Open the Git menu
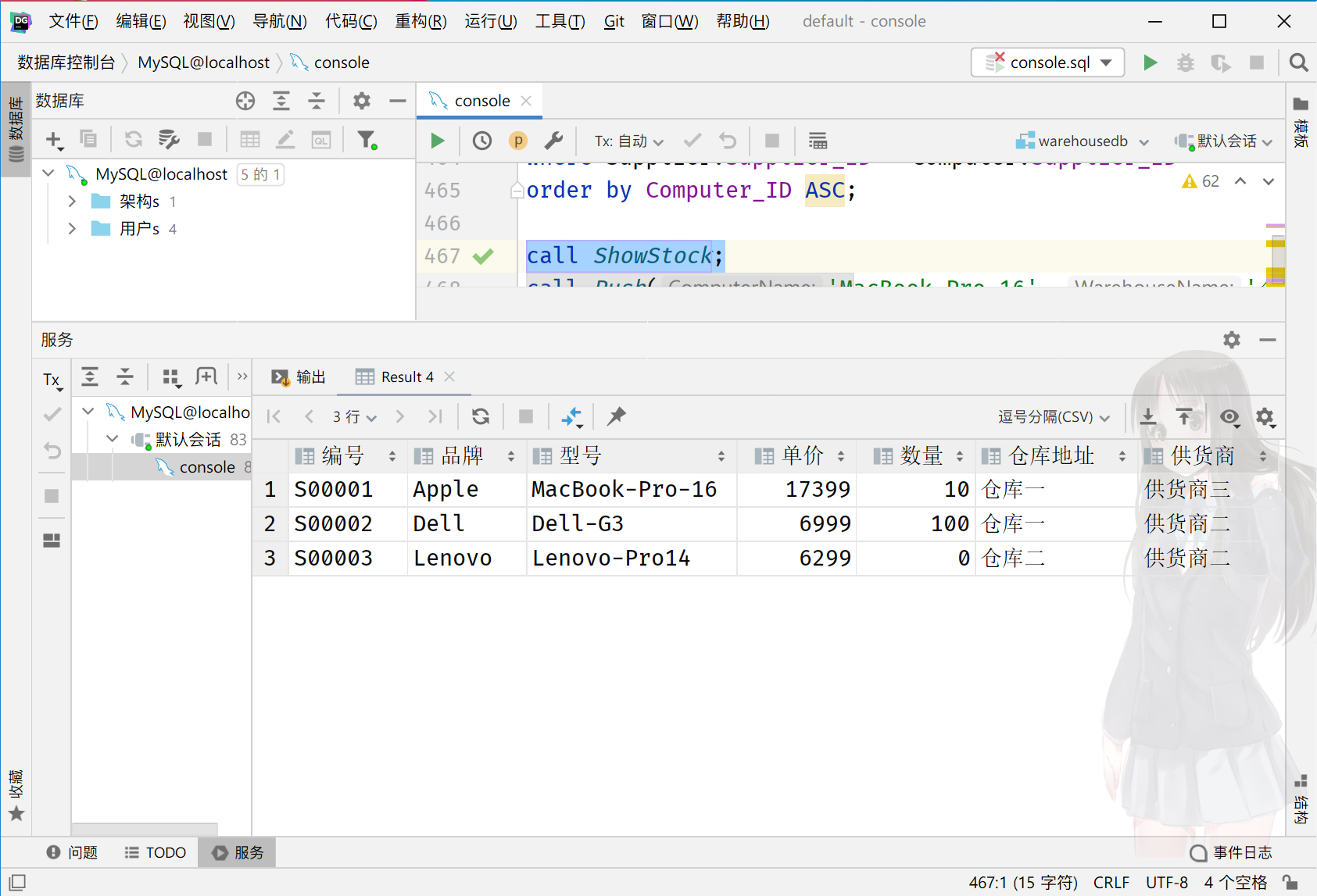Viewport: 1317px width, 896px height. coord(614,21)
